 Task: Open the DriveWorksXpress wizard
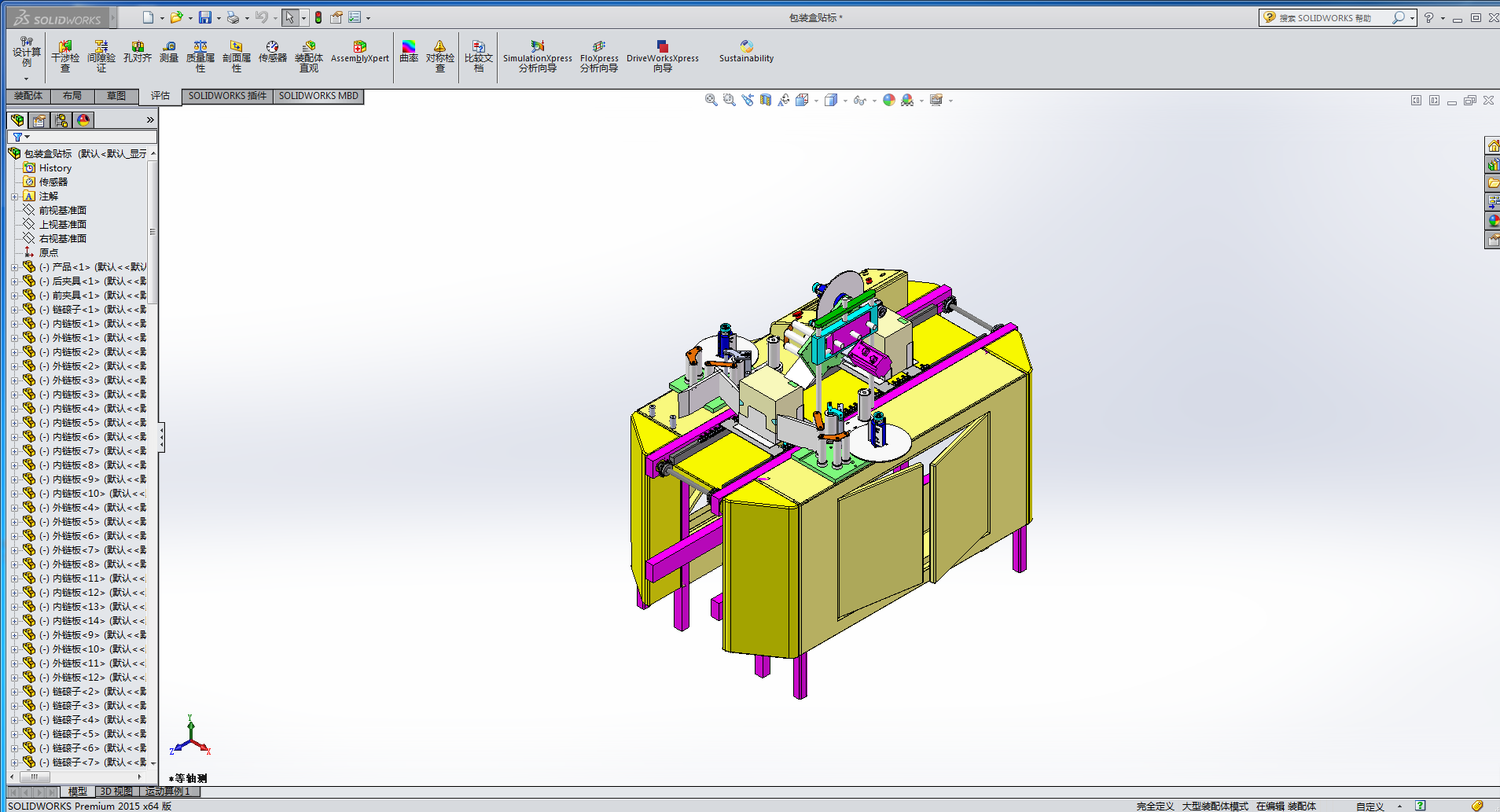(x=662, y=57)
